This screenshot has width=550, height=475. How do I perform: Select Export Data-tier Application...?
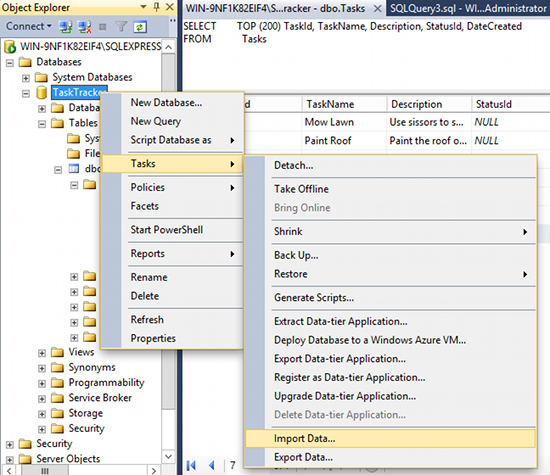[x=390, y=359]
